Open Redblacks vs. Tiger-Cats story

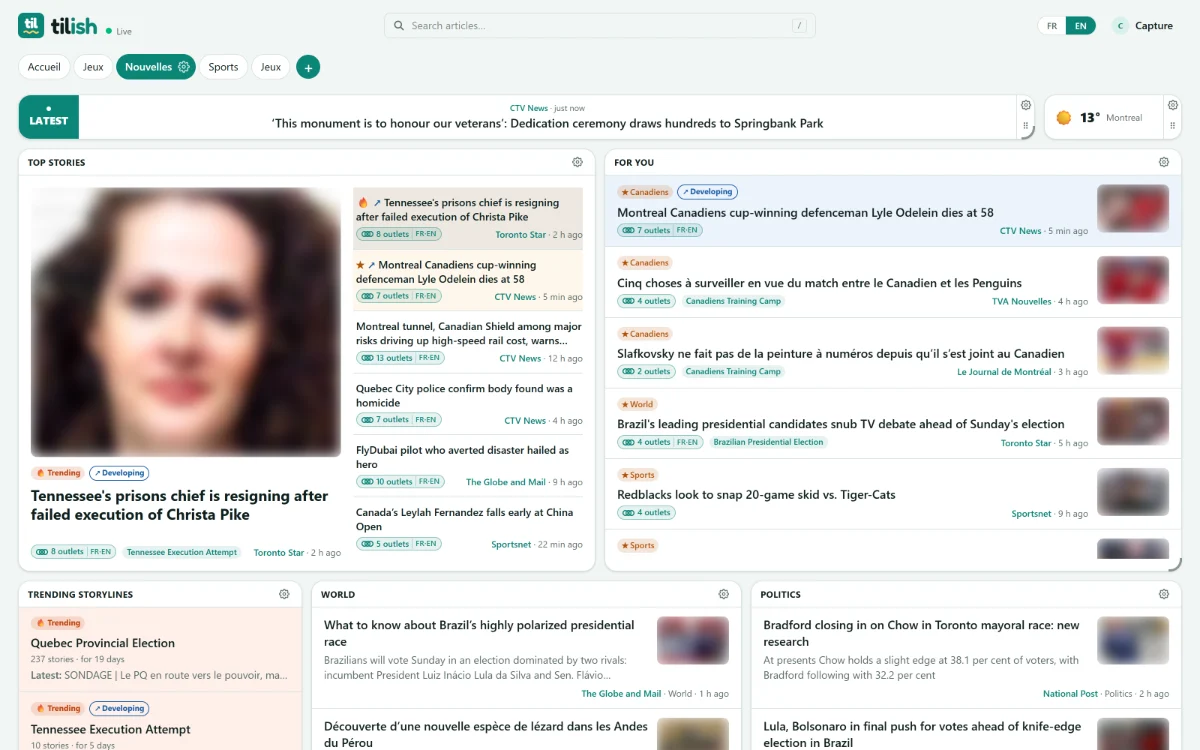pos(756,495)
